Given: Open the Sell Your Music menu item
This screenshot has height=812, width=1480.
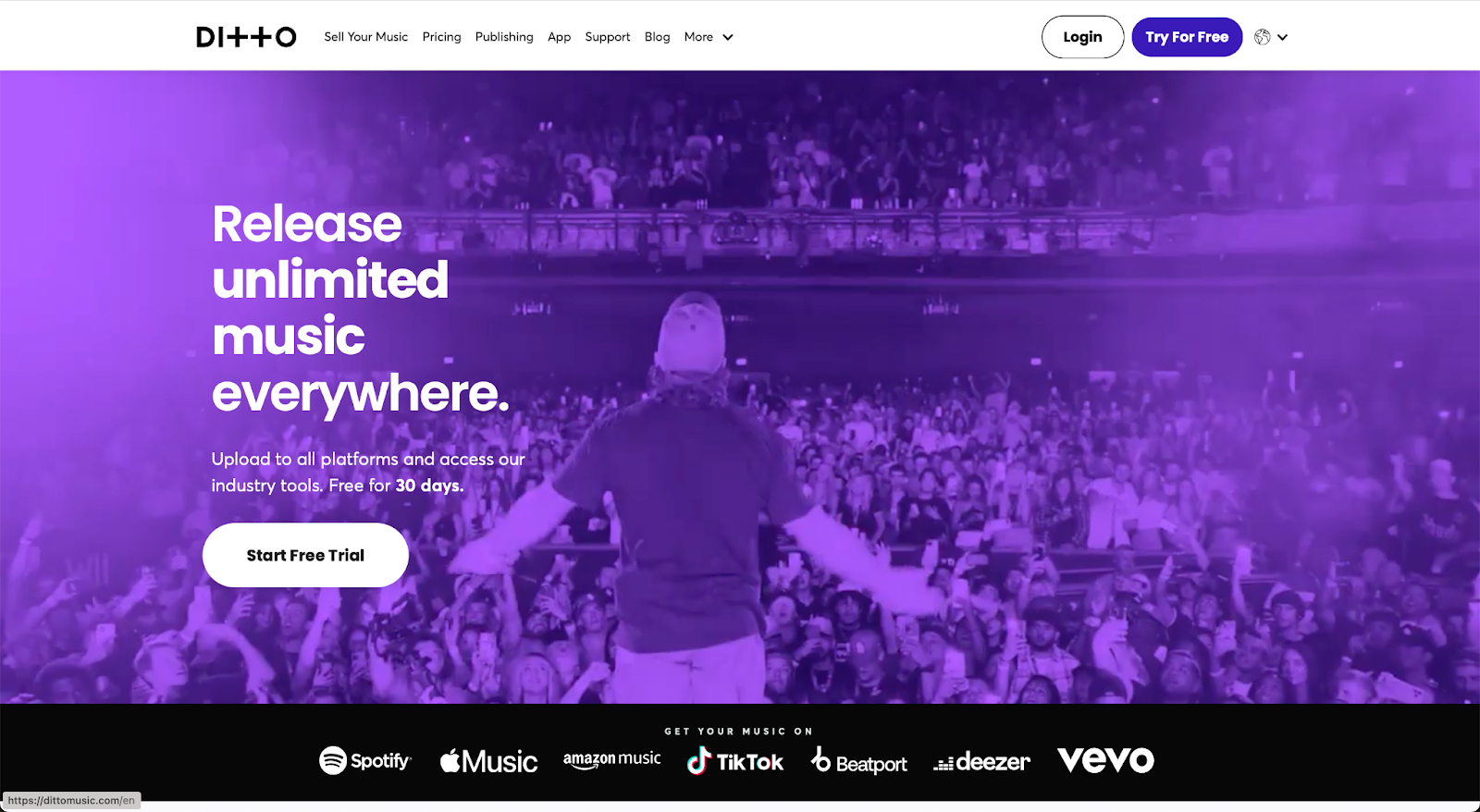Looking at the screenshot, I should [x=365, y=37].
